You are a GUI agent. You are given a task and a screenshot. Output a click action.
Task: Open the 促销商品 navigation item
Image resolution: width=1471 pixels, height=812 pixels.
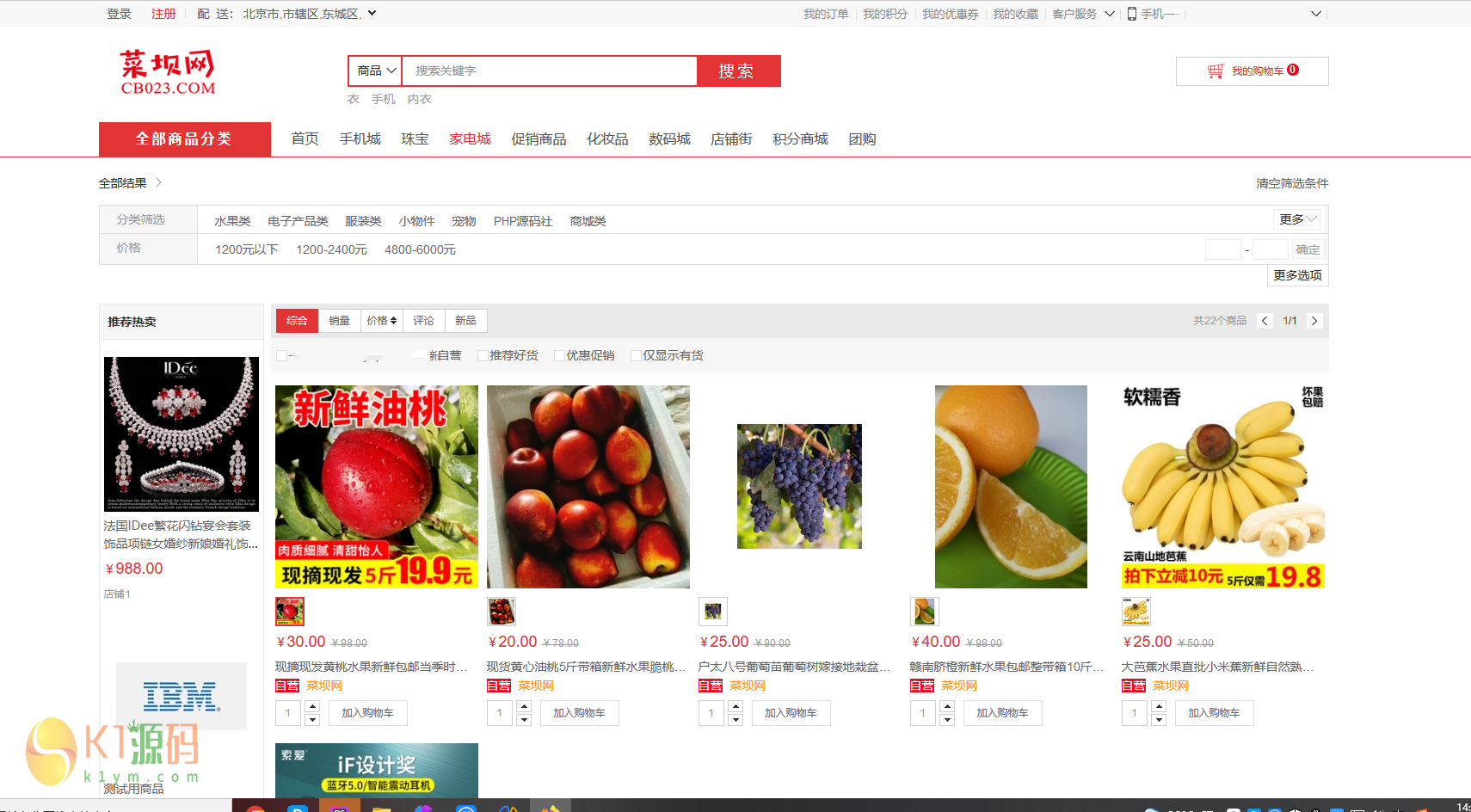click(x=539, y=139)
